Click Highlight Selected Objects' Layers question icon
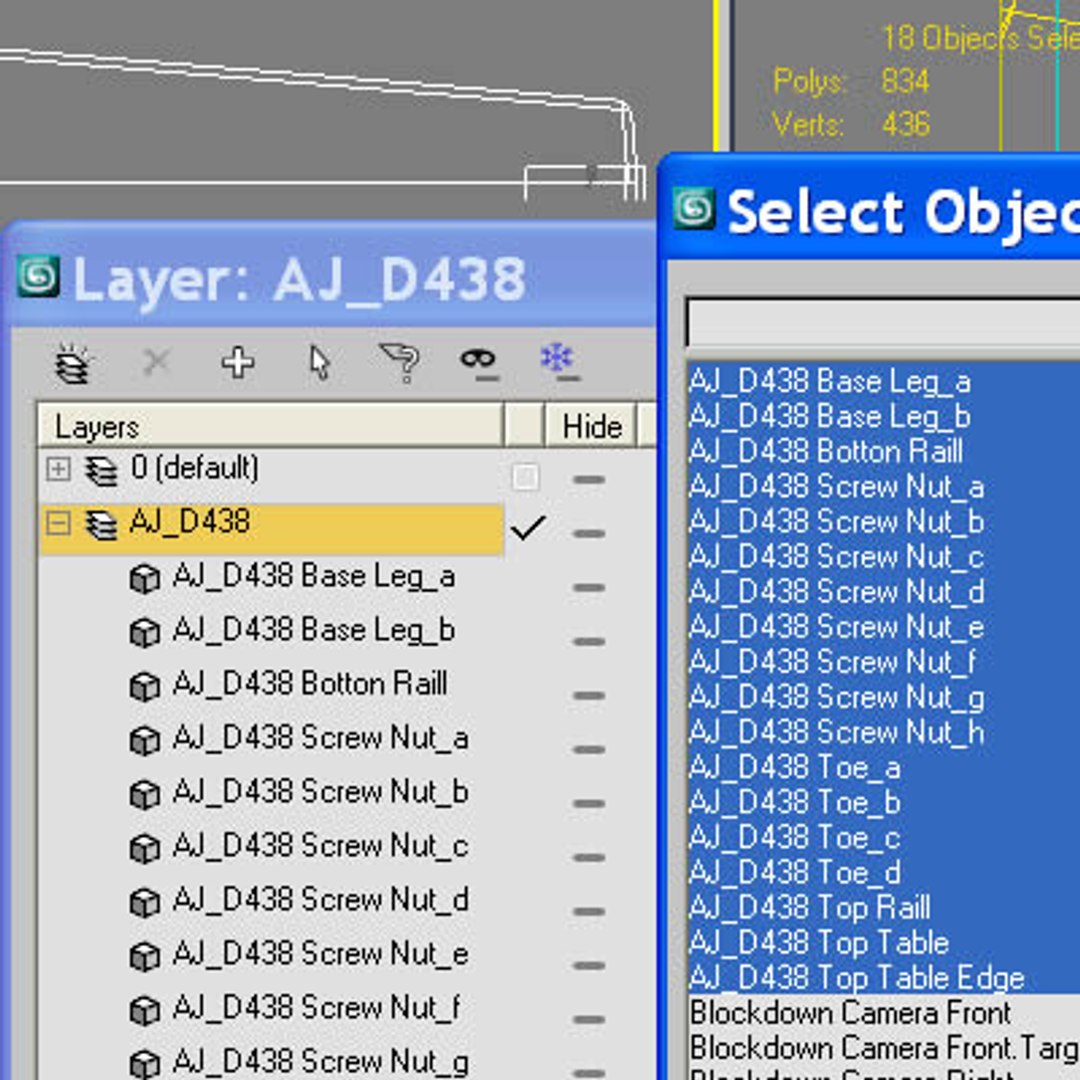 [x=399, y=362]
